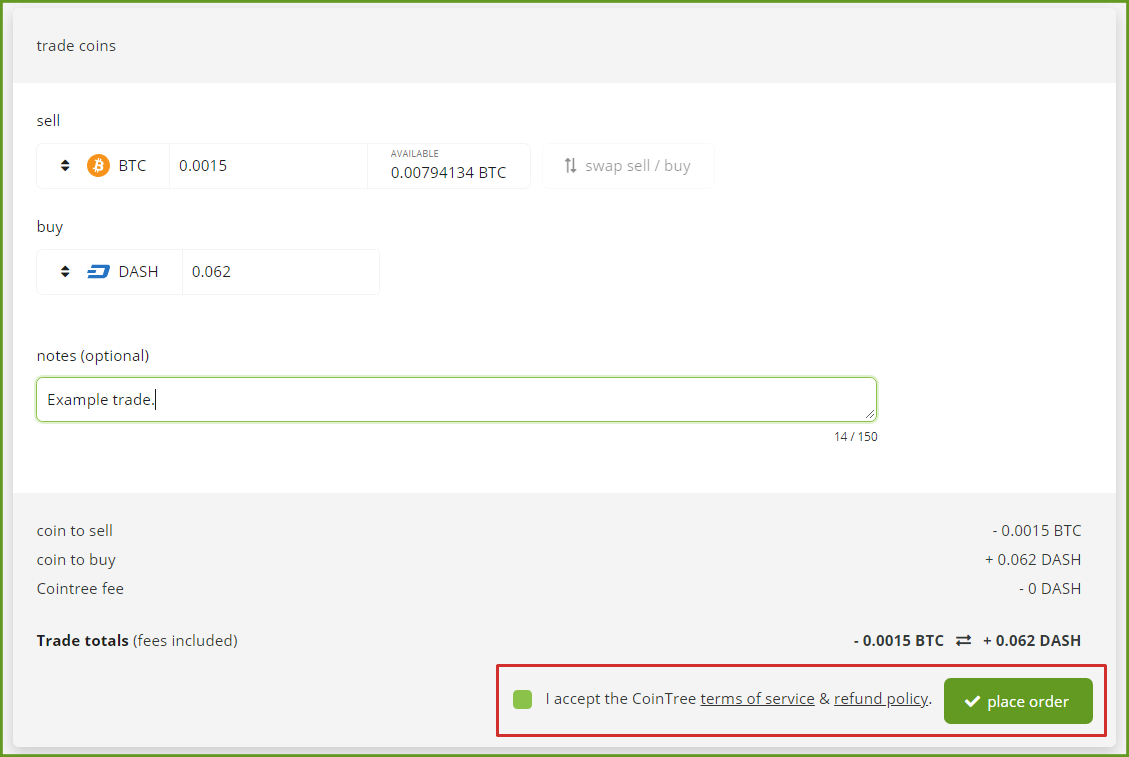This screenshot has width=1129, height=757.
Task: Edit the sell amount field 0.0015
Action: (268, 166)
